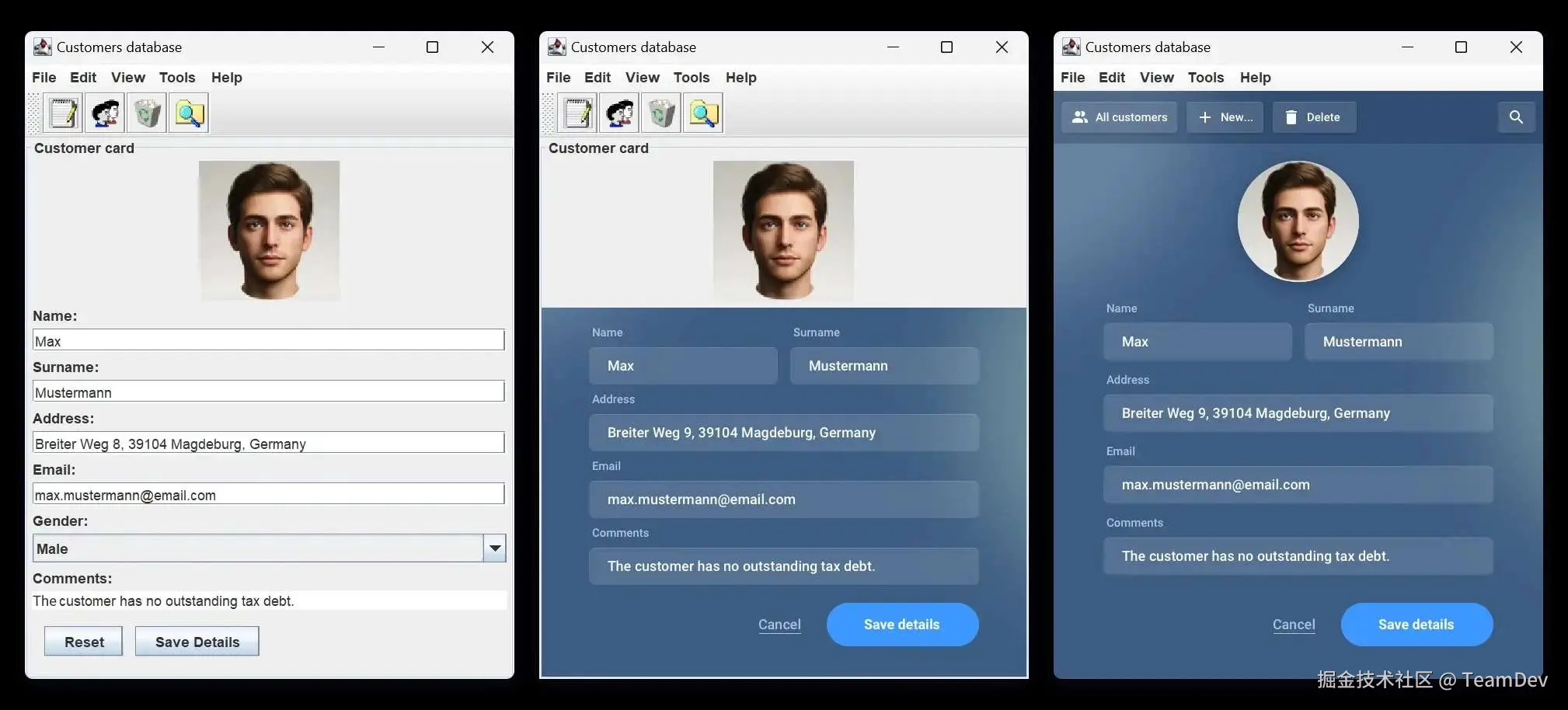Viewport: 1568px width, 710px height.
Task: Click Save Details button in left window
Action: (197, 642)
